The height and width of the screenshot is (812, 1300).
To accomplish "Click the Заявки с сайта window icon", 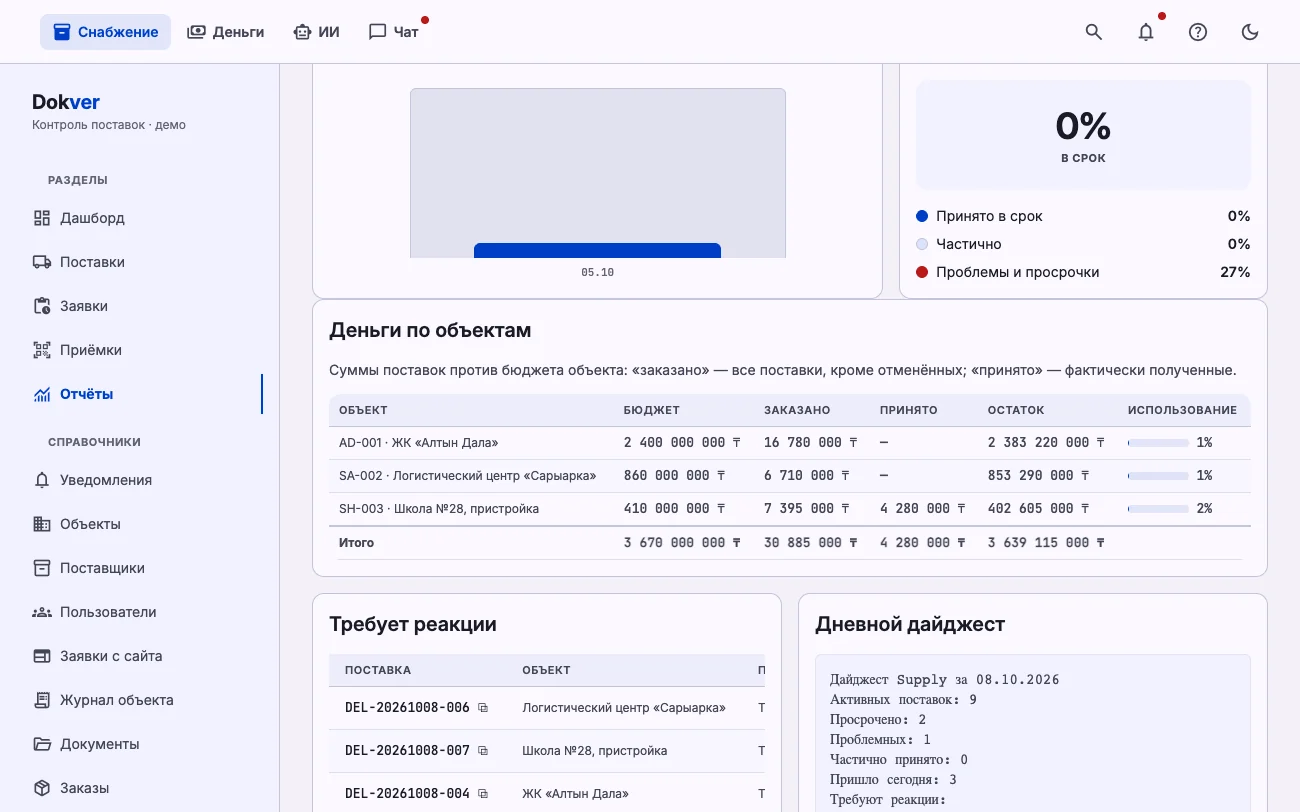I will pyautogui.click(x=41, y=656).
